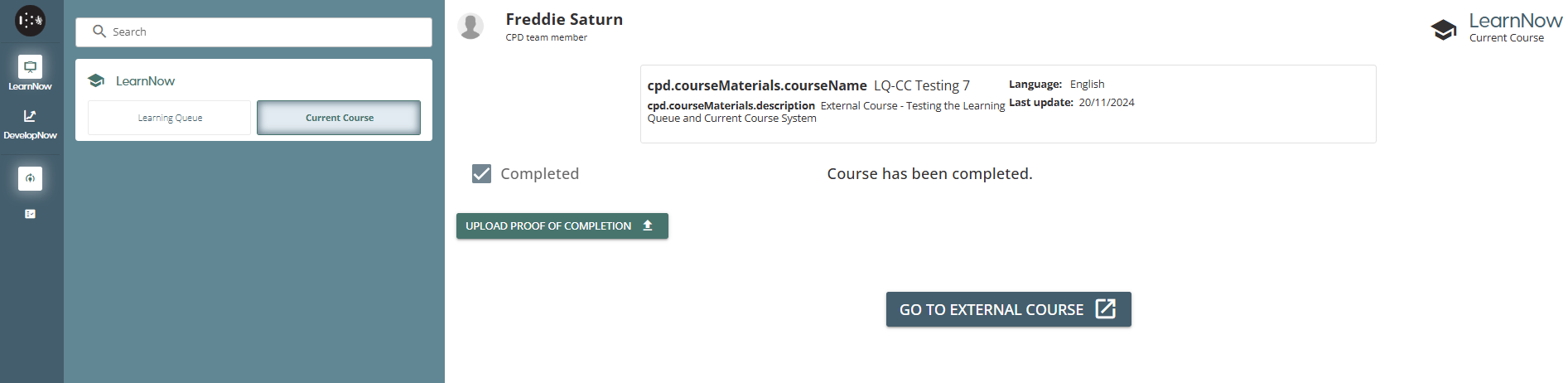
Task: Click the highlighted circular-arrows sidebar icon
Action: (30, 178)
